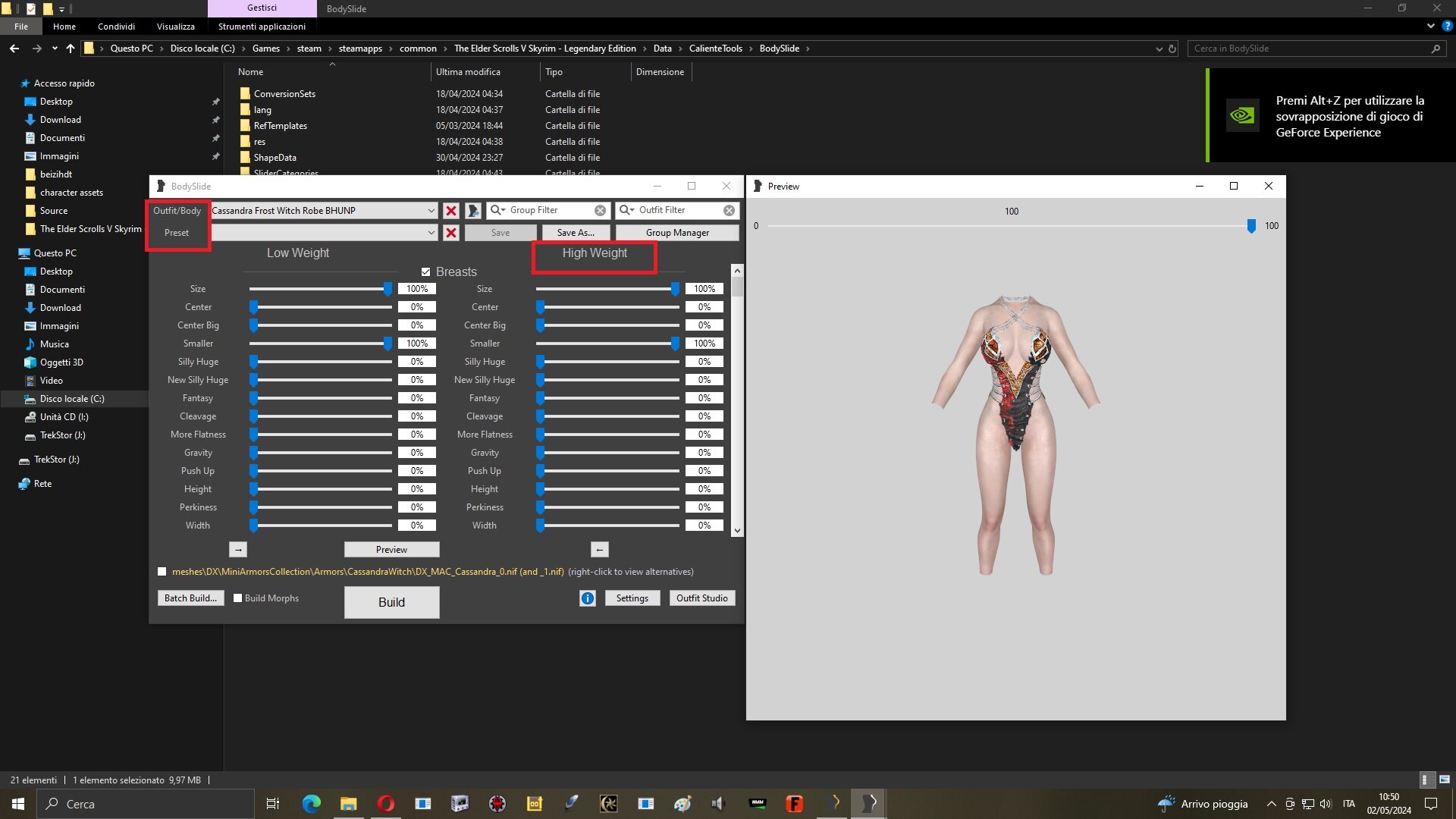Copy low weight sliders to high weight arrow
The width and height of the screenshot is (1456, 819).
tap(238, 550)
